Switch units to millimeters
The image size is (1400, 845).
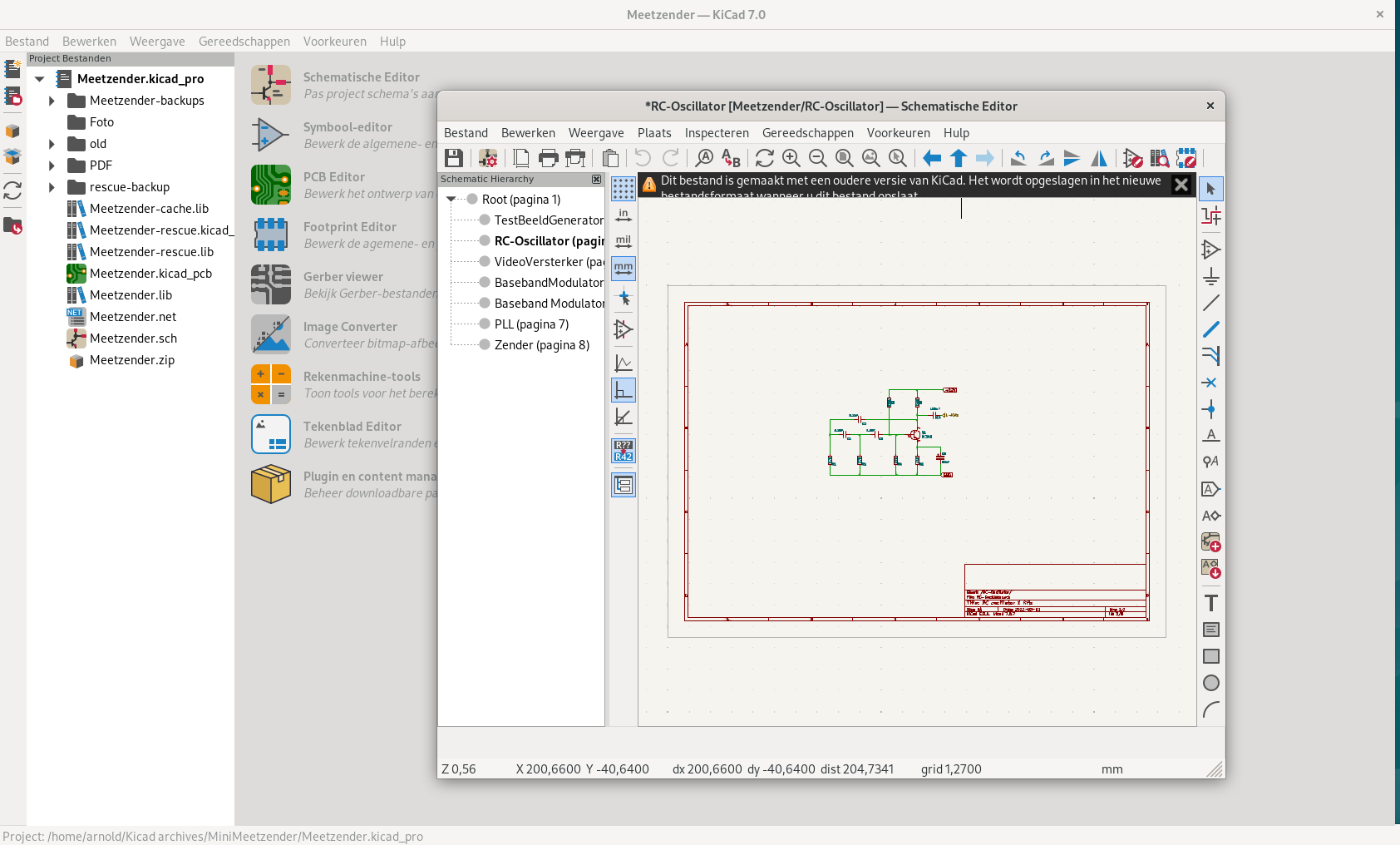pyautogui.click(x=624, y=269)
